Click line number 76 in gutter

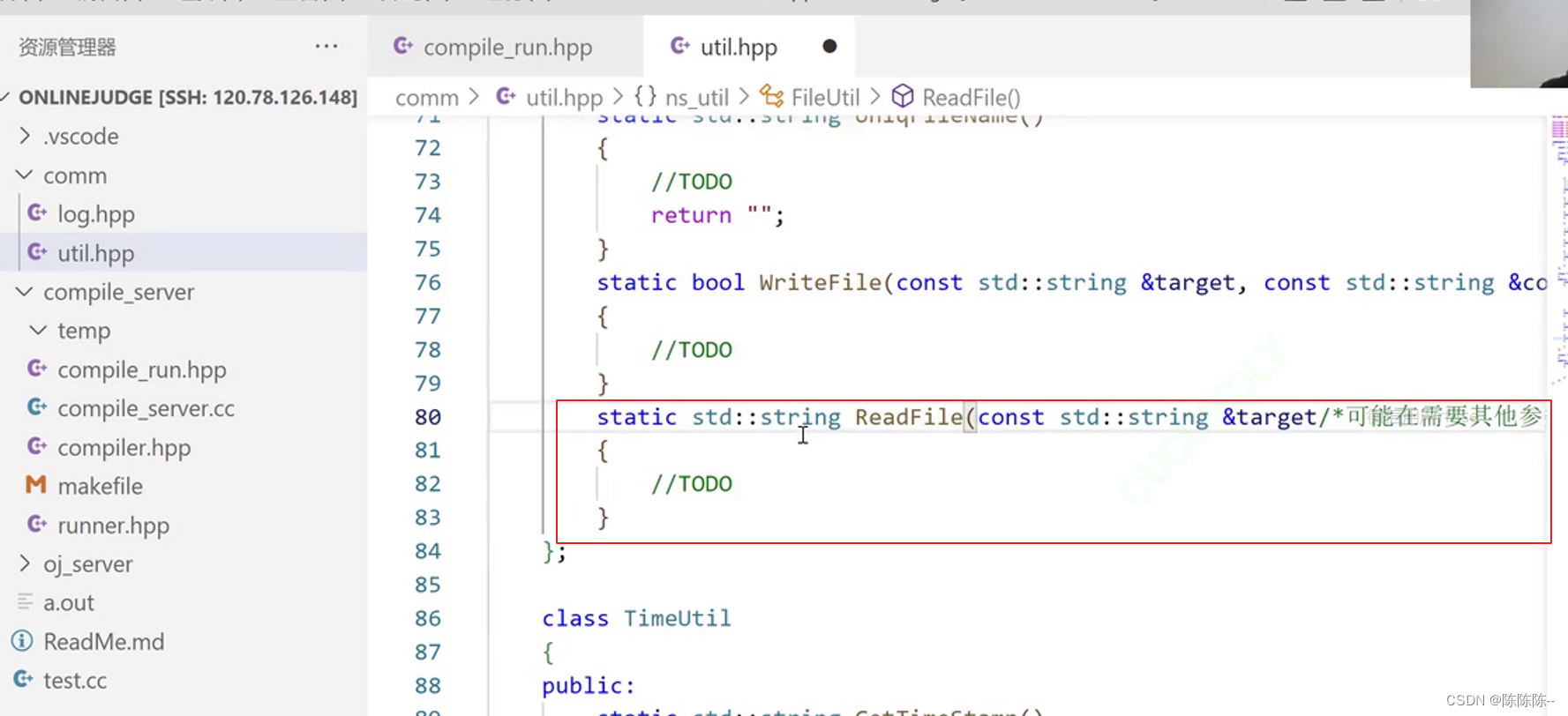(x=428, y=282)
